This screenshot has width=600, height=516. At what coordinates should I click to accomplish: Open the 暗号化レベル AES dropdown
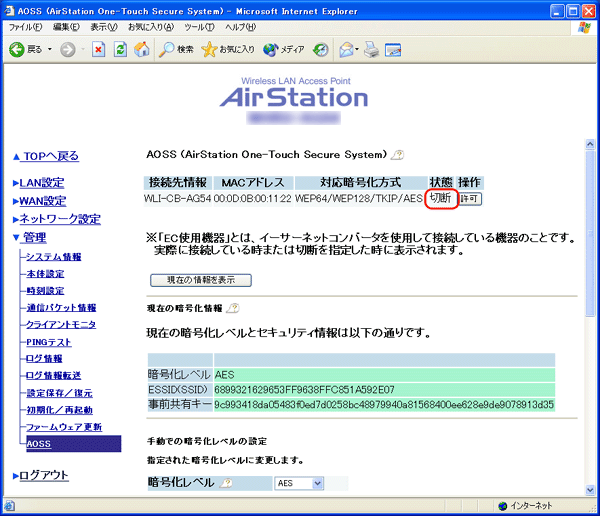(x=299, y=483)
